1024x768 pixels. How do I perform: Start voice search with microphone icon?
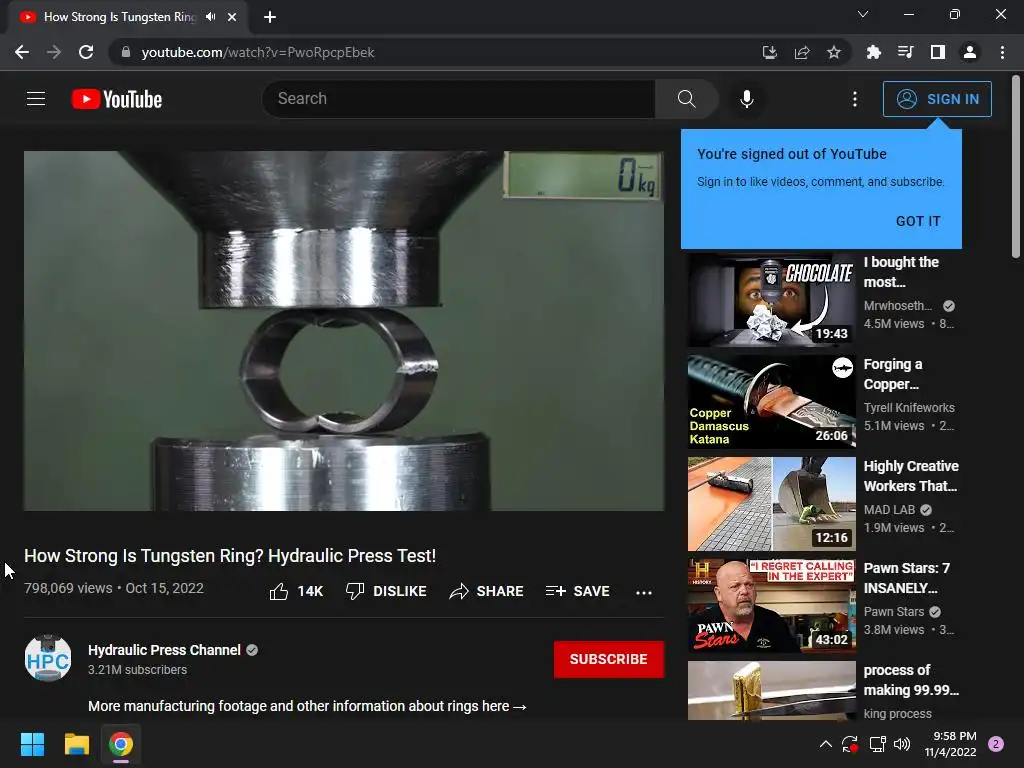747,99
